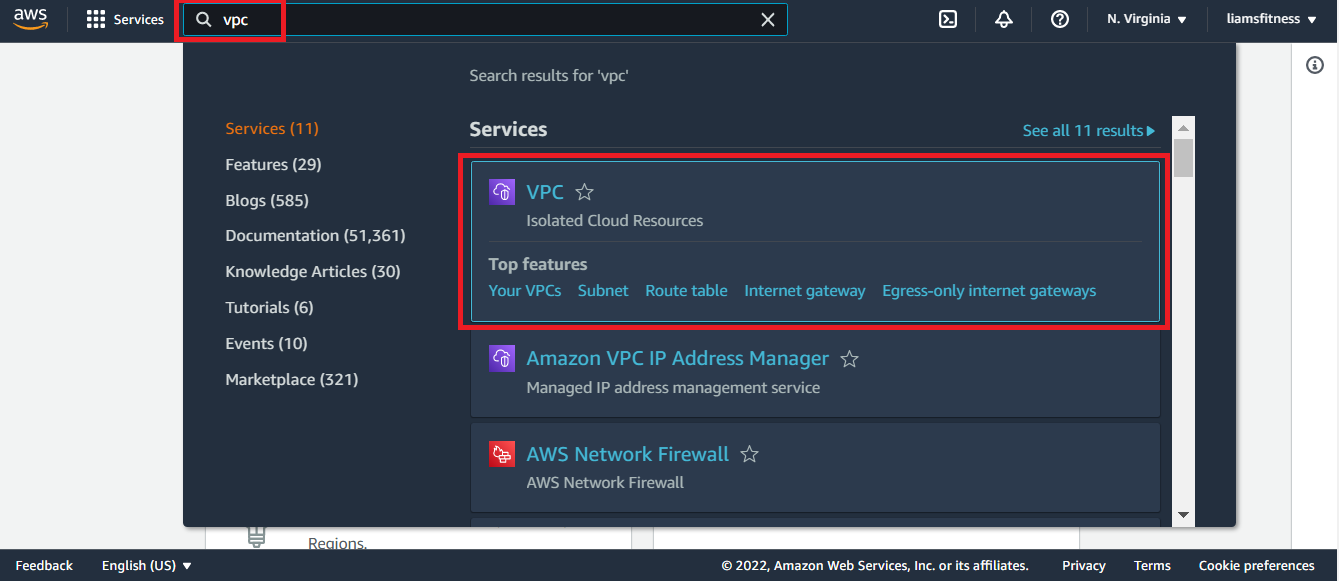
Task: Click See all 11 results link
Action: click(1088, 131)
